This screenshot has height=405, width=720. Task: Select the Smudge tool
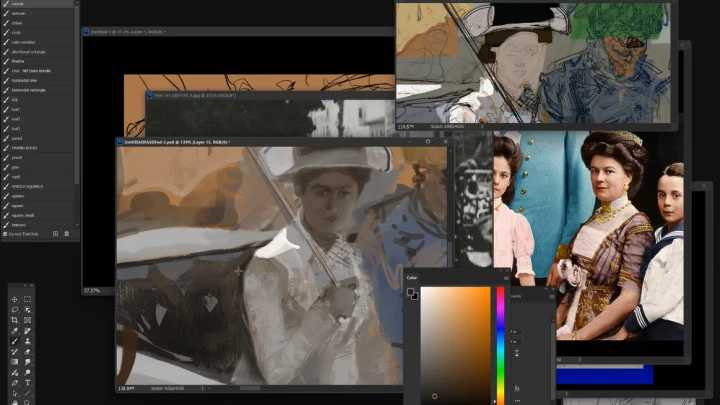pyautogui.click(x=28, y=362)
